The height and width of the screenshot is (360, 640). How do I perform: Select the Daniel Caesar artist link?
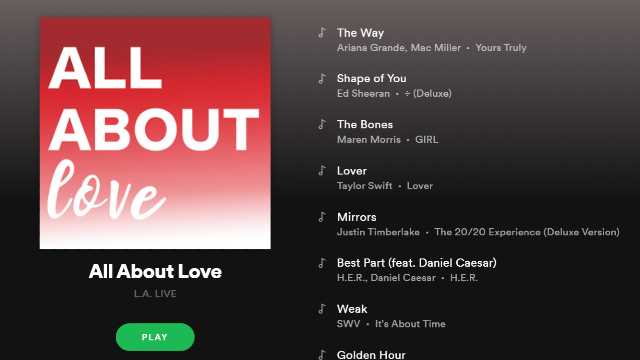(403, 278)
